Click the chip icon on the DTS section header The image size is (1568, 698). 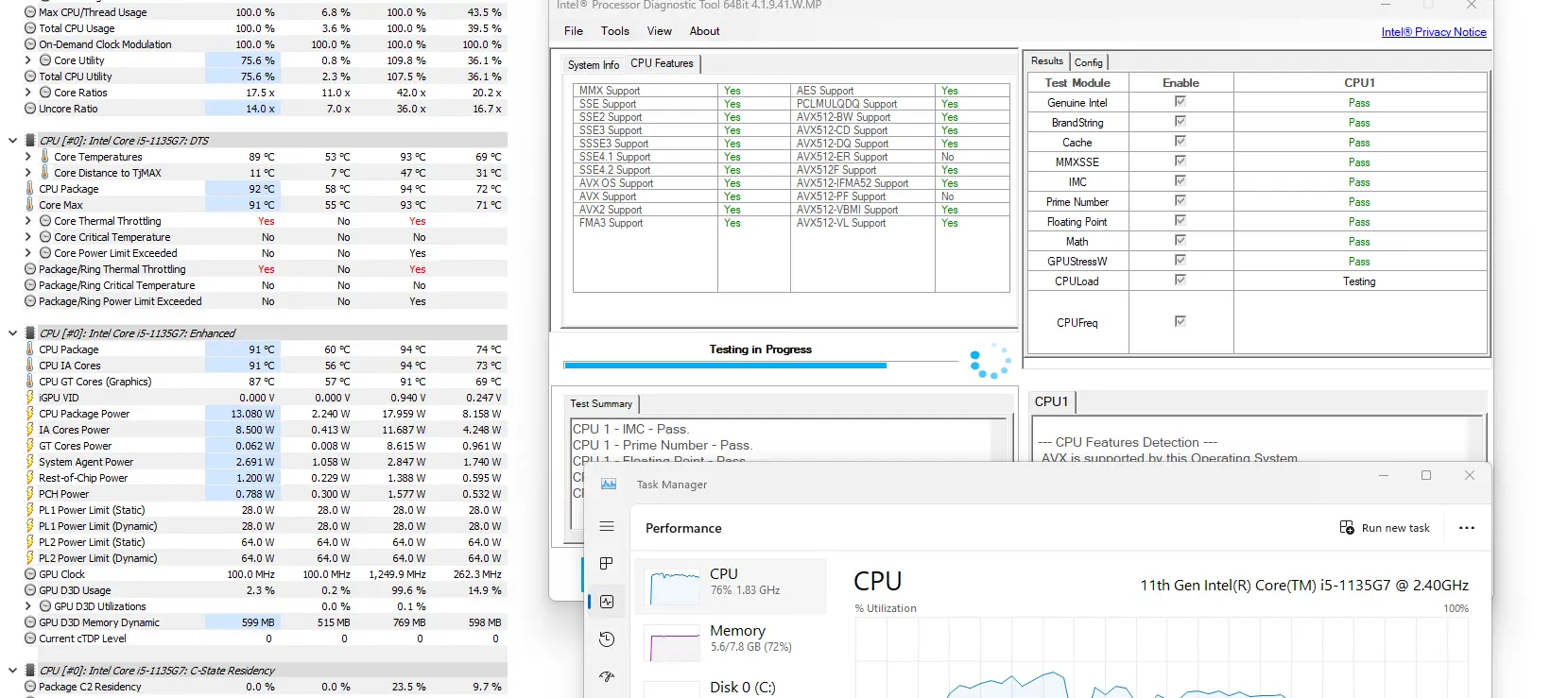pos(30,141)
